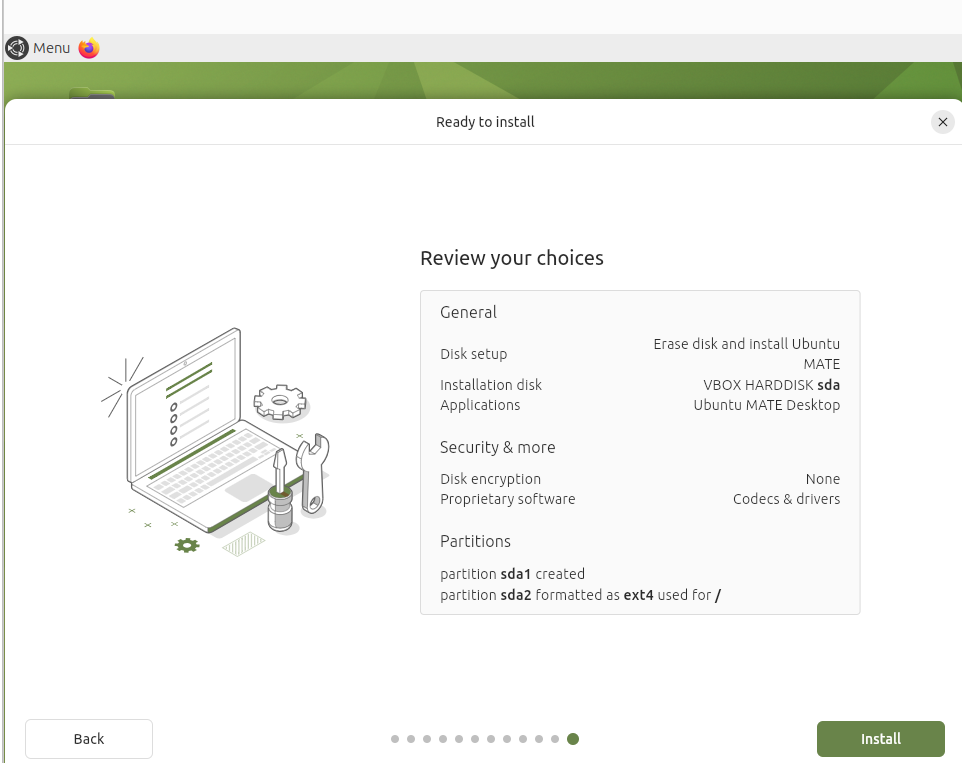Click the 'Disk encryption' label
The width and height of the screenshot is (962, 763).
490,479
